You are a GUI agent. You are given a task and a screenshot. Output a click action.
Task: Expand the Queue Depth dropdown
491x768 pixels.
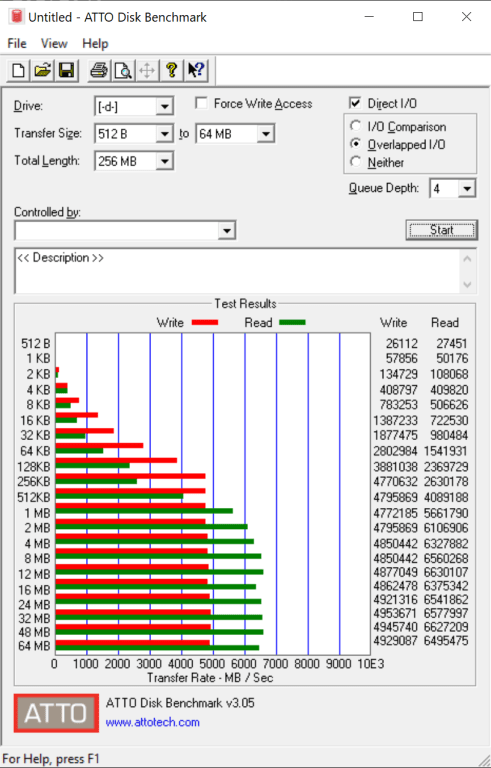[466, 189]
